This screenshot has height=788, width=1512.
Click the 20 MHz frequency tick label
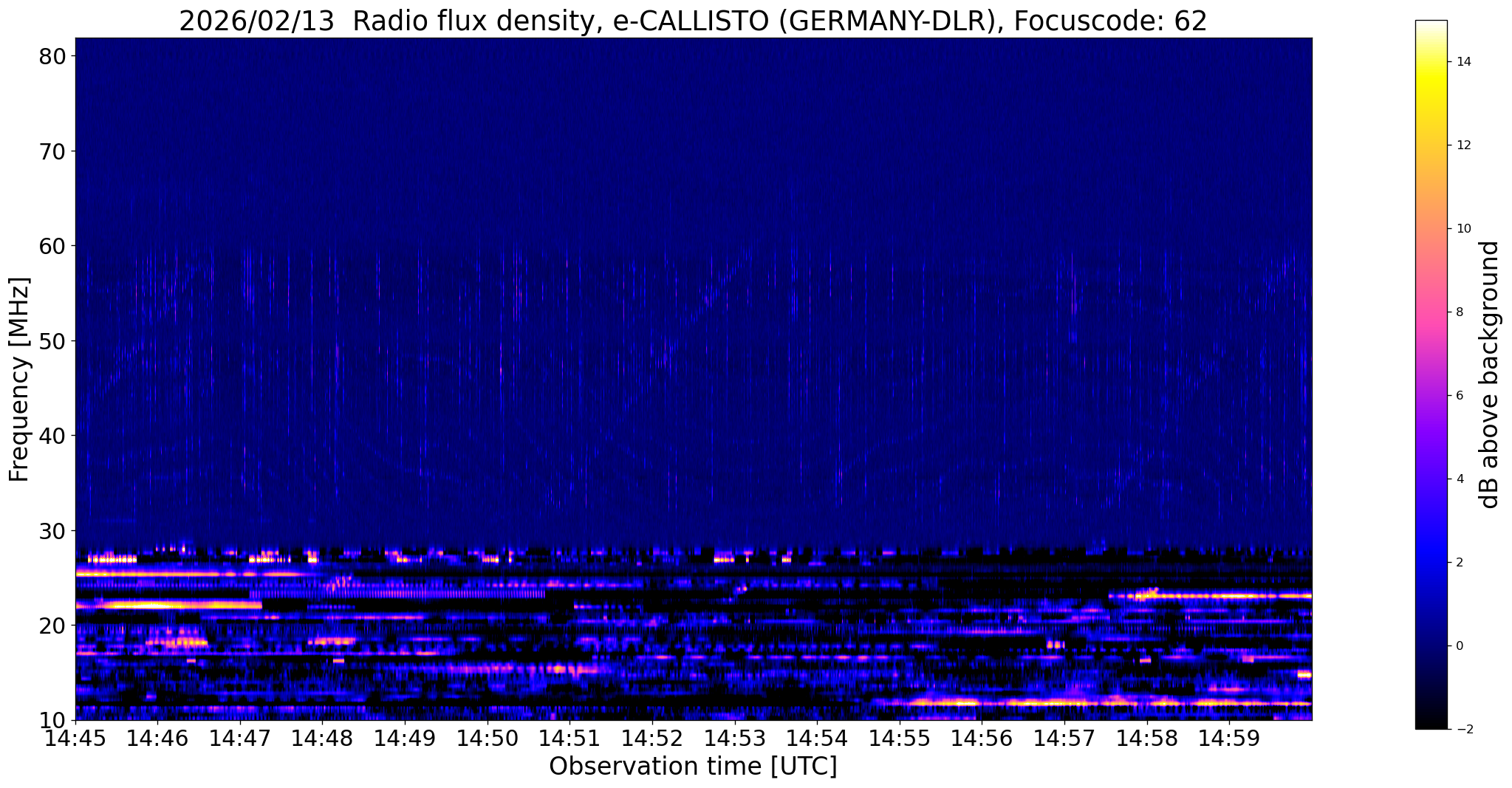tap(52, 626)
